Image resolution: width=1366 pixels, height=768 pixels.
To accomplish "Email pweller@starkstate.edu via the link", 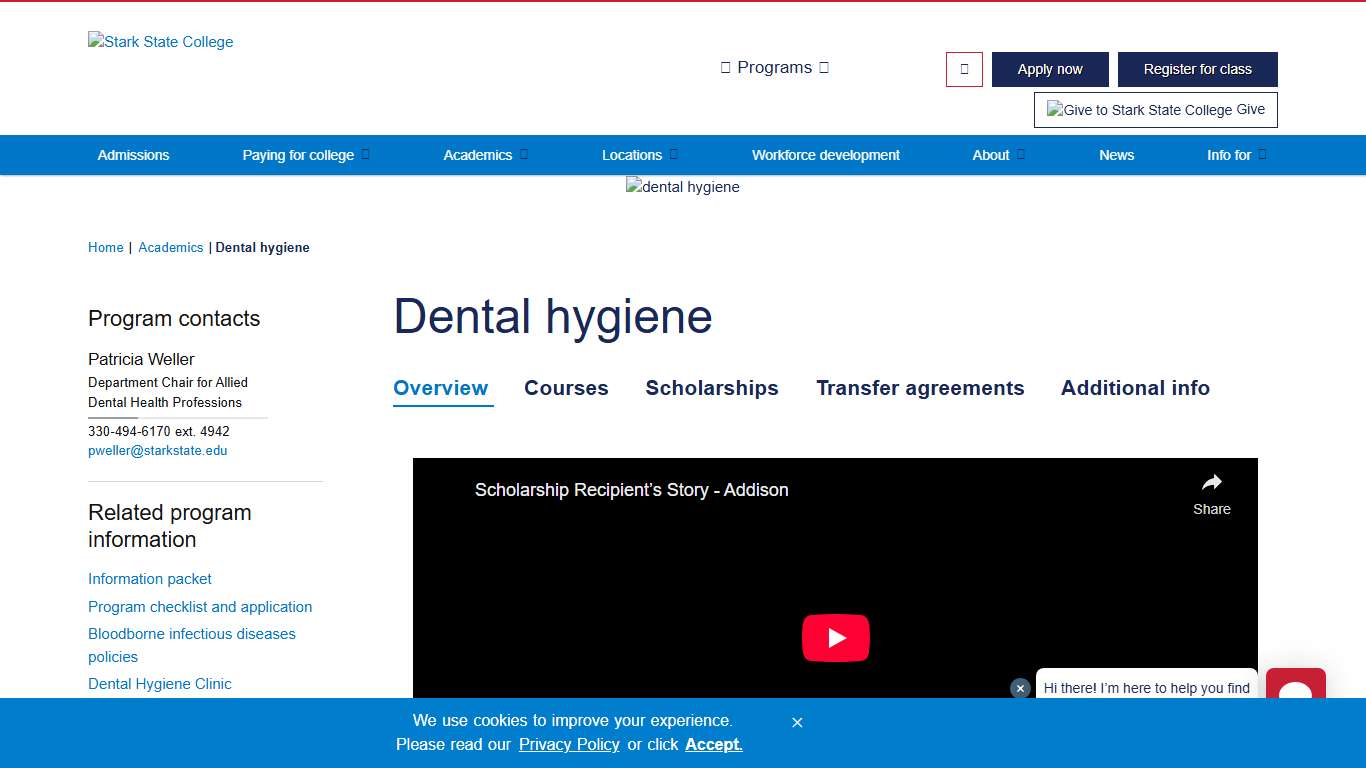I will [x=158, y=451].
